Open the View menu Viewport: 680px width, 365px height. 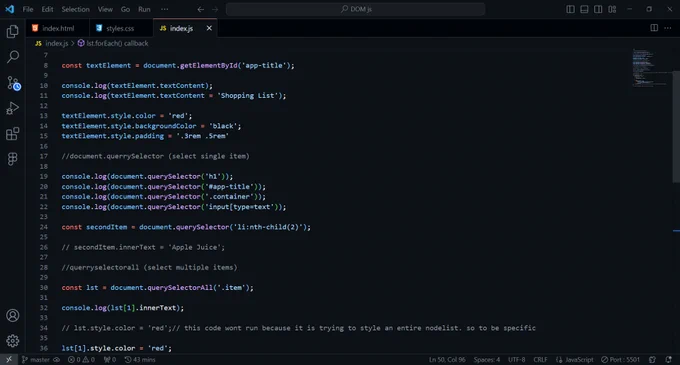pos(105,9)
